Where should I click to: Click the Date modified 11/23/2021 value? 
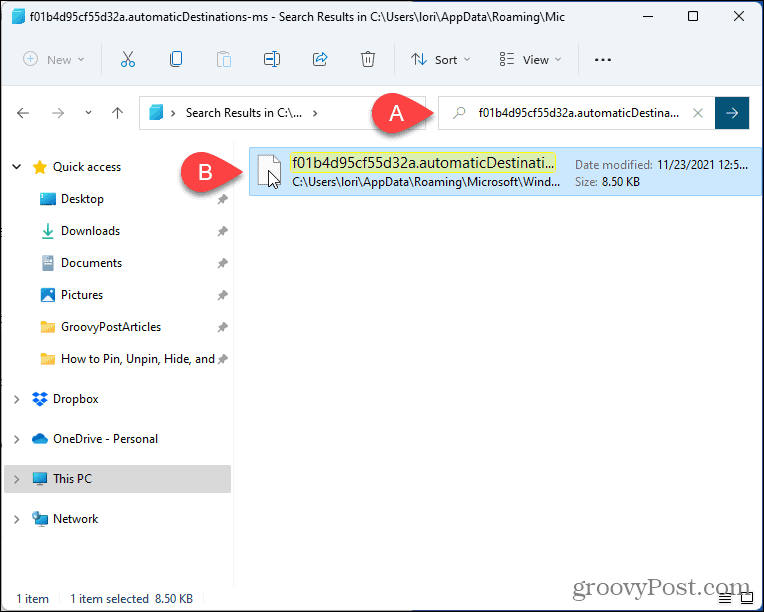pyautogui.click(x=702, y=165)
